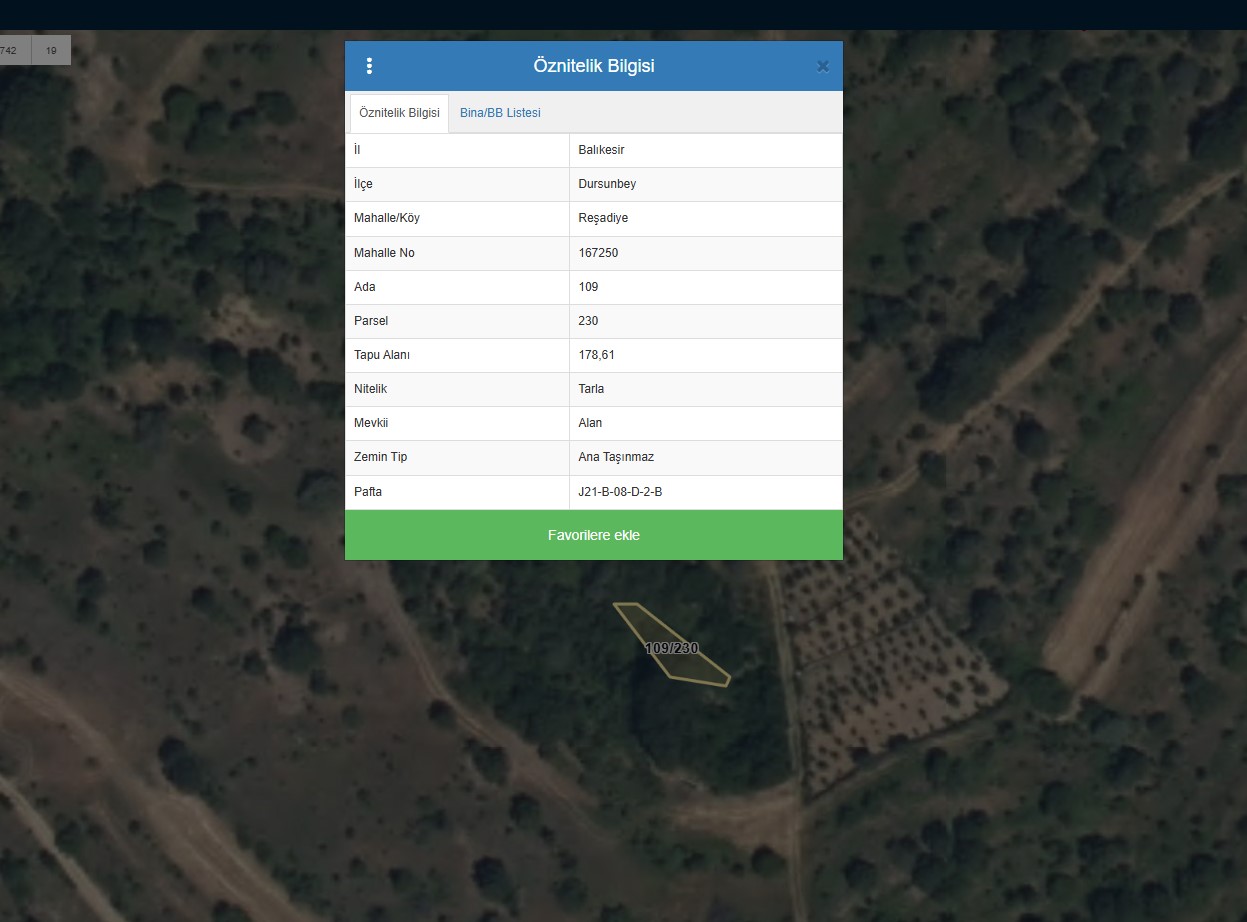Click the 742 box at top-left

tap(12, 50)
